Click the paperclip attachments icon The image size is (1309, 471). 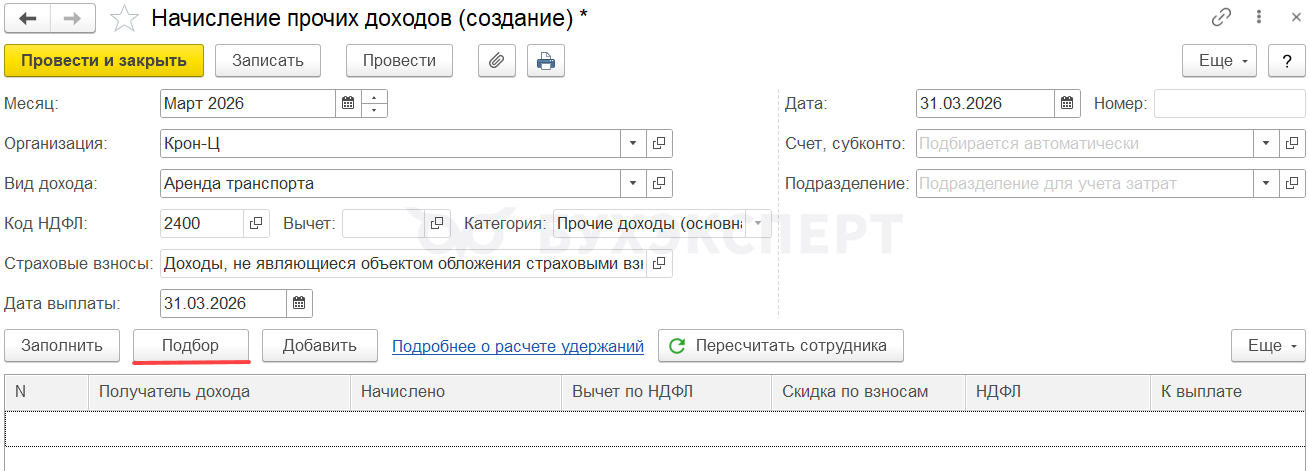[496, 61]
